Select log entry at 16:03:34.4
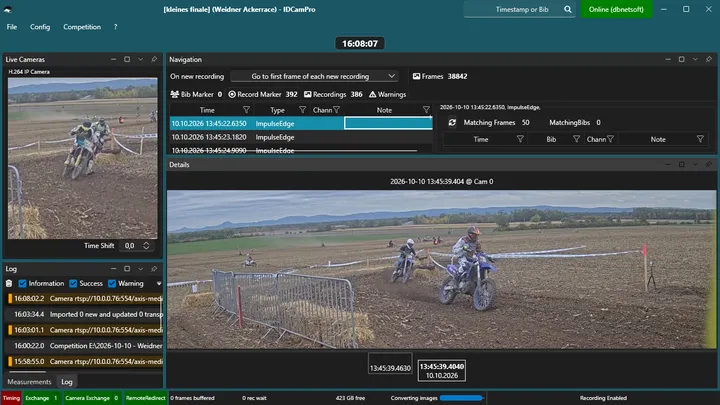Screen dimensions: 720x405 tap(85, 314)
